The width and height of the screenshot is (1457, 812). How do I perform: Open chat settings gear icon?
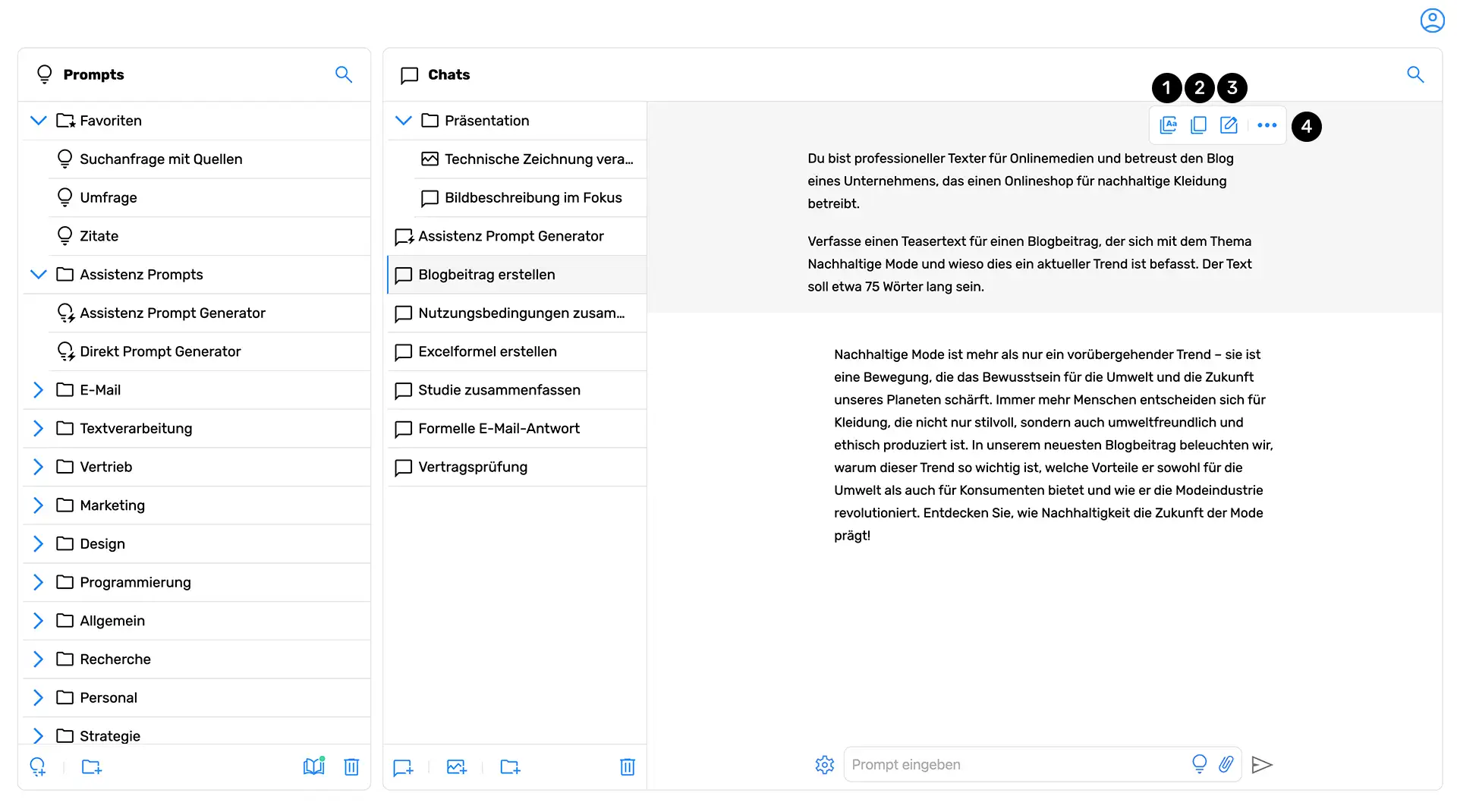click(825, 764)
